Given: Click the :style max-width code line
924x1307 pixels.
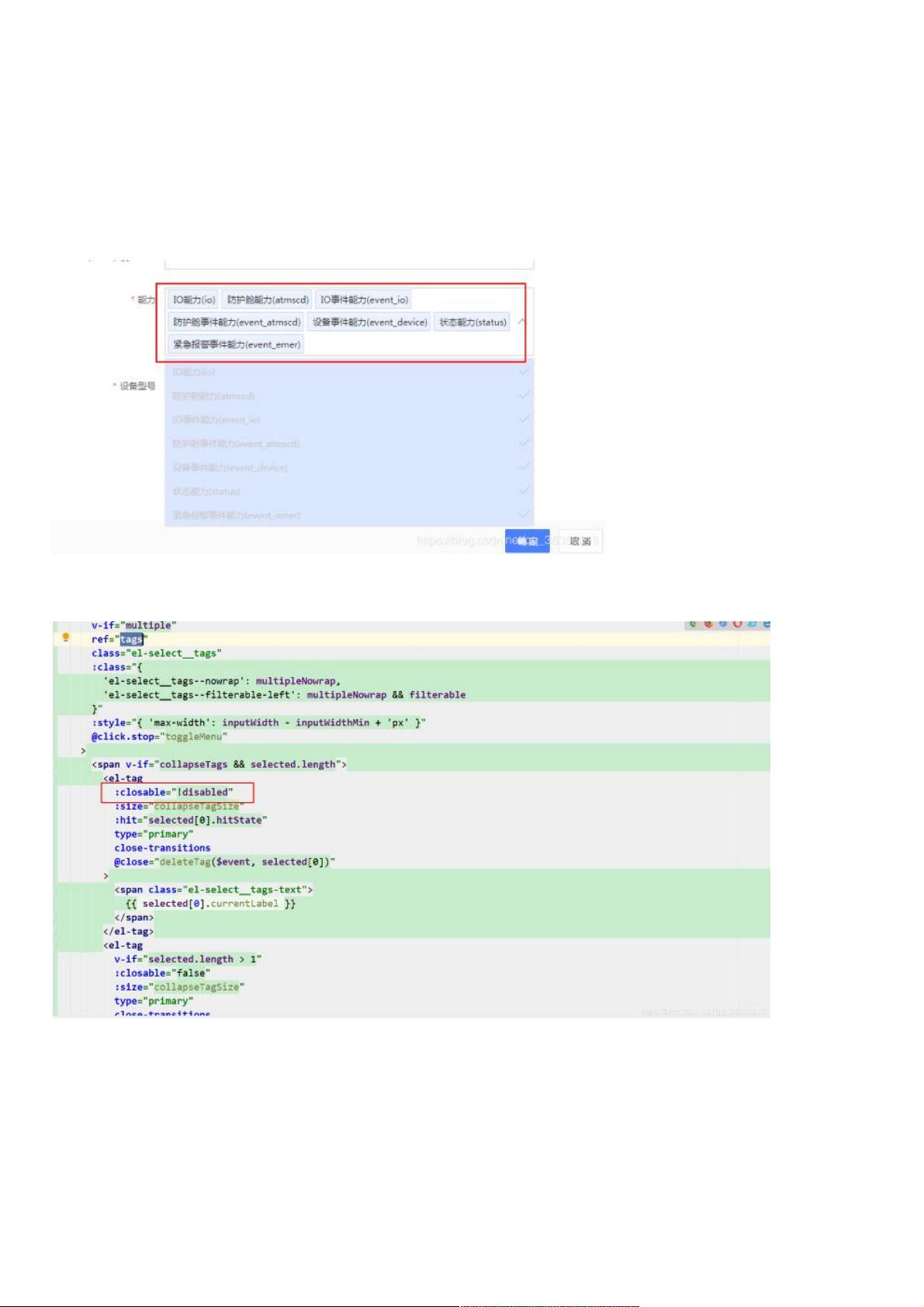Looking at the screenshot, I should click(258, 723).
